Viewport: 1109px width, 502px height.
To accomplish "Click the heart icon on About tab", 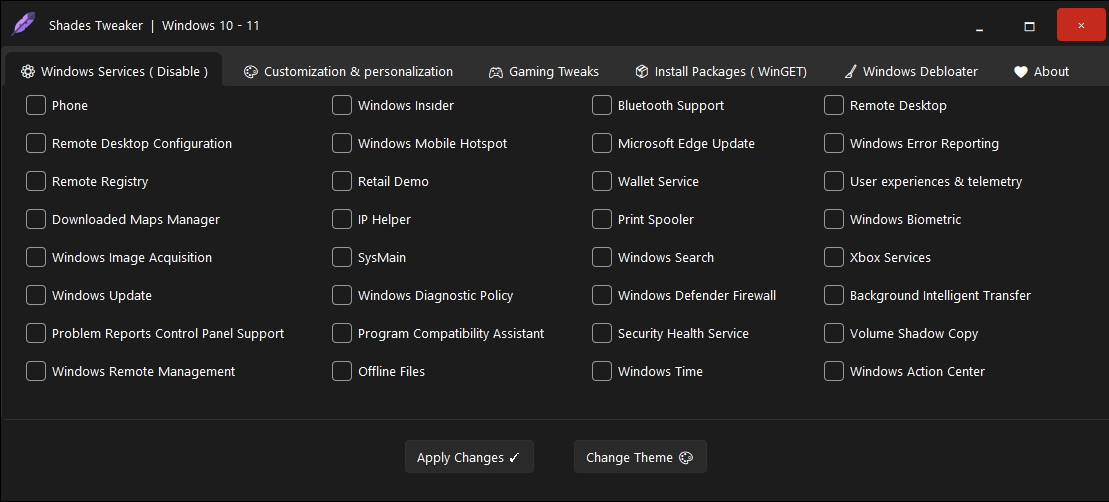I will tap(1020, 71).
